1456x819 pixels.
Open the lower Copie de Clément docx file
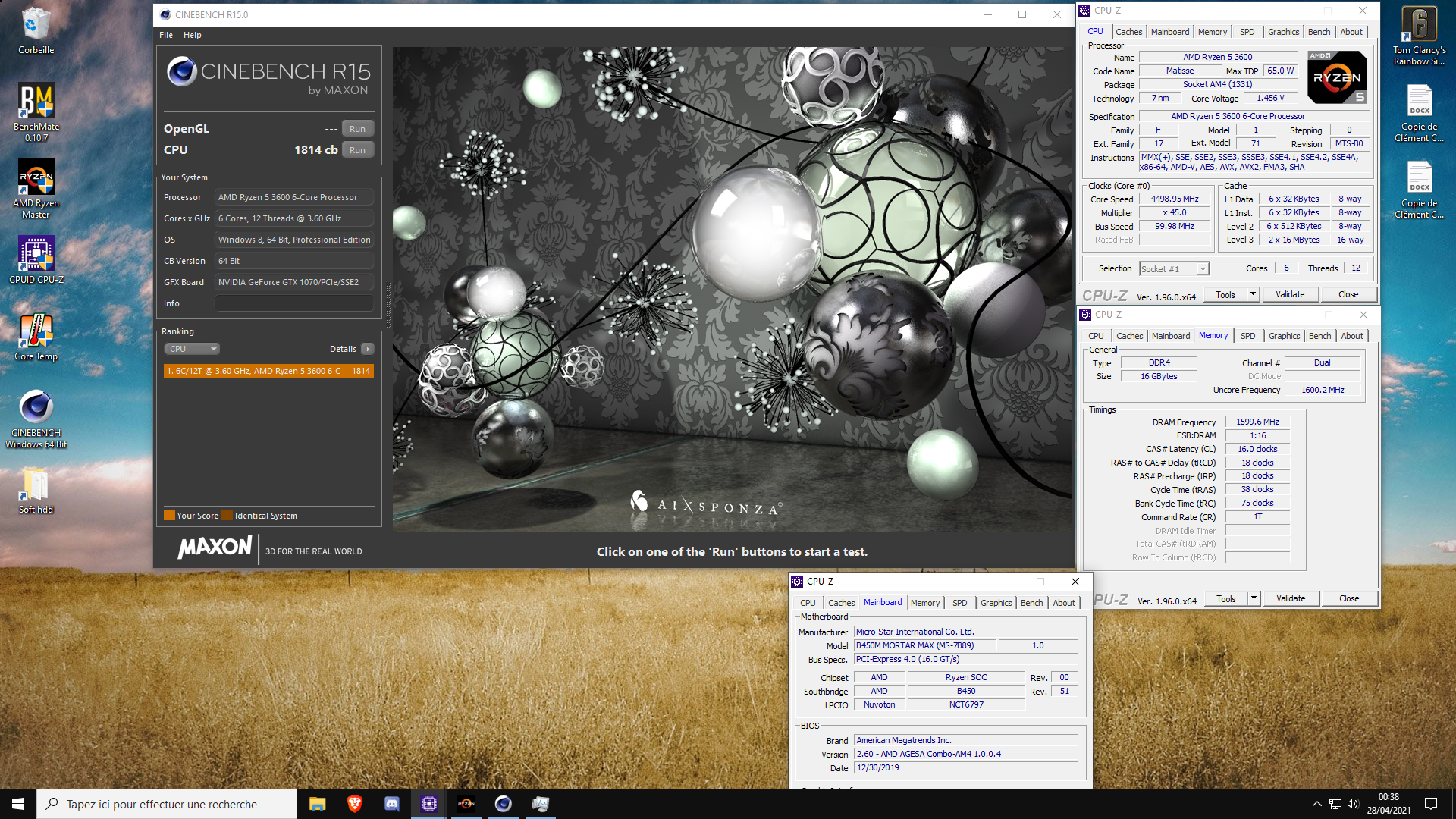point(1419,190)
